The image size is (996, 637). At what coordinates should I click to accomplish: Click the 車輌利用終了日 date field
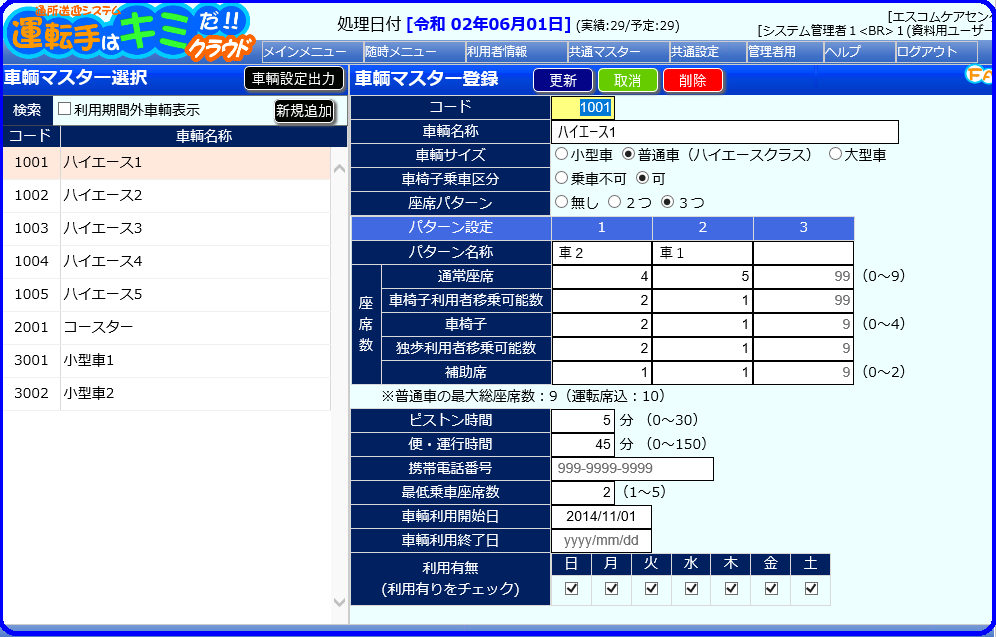click(x=601, y=541)
